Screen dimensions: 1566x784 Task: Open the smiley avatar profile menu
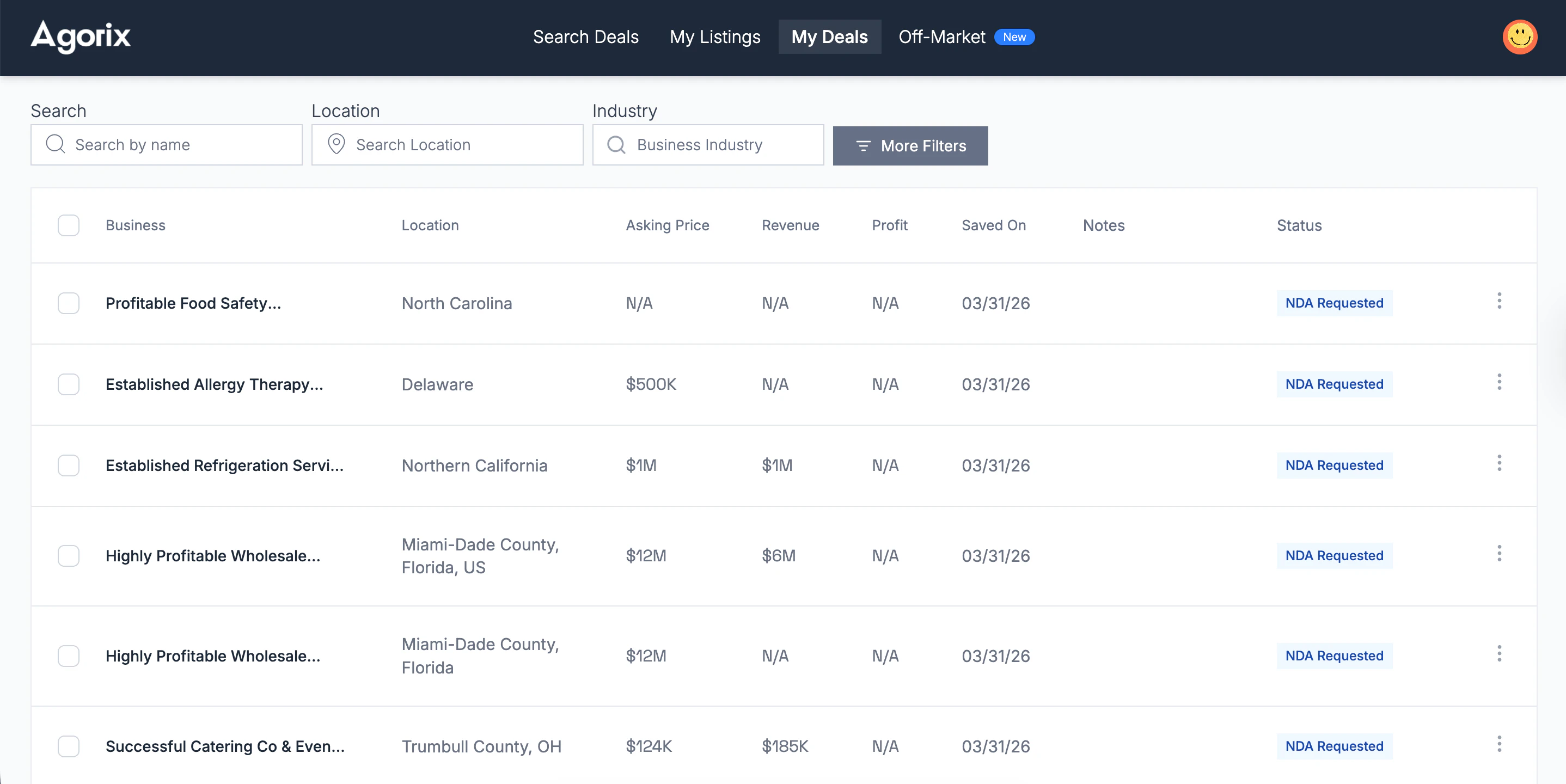(1519, 38)
